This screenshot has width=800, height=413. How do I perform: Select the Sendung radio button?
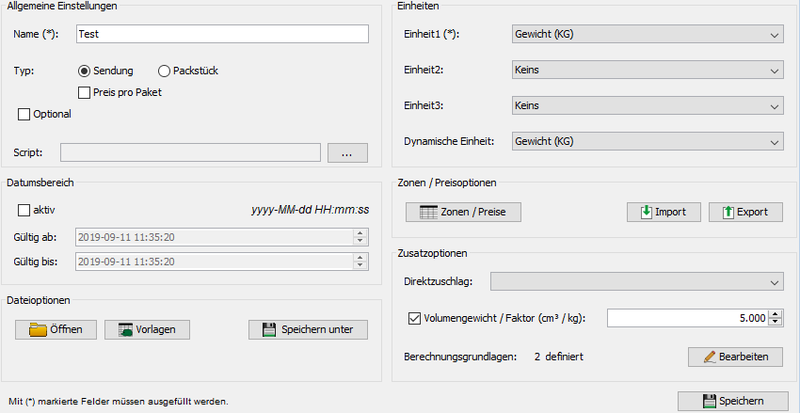pyautogui.click(x=85, y=71)
